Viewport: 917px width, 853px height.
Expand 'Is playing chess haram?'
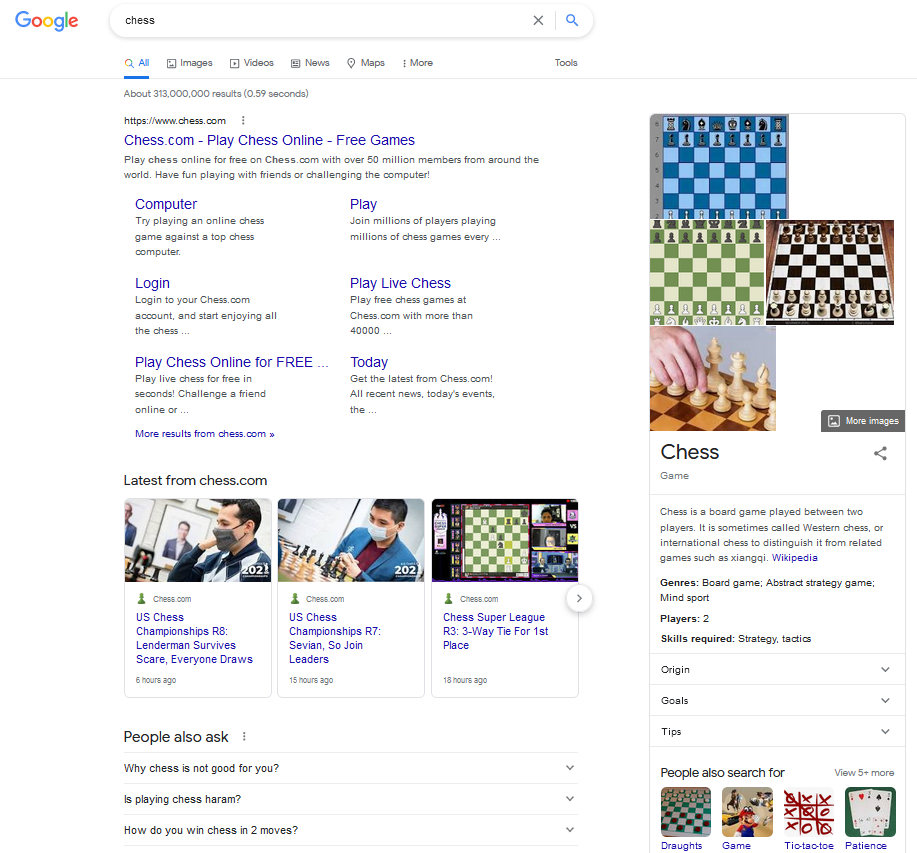(570, 799)
